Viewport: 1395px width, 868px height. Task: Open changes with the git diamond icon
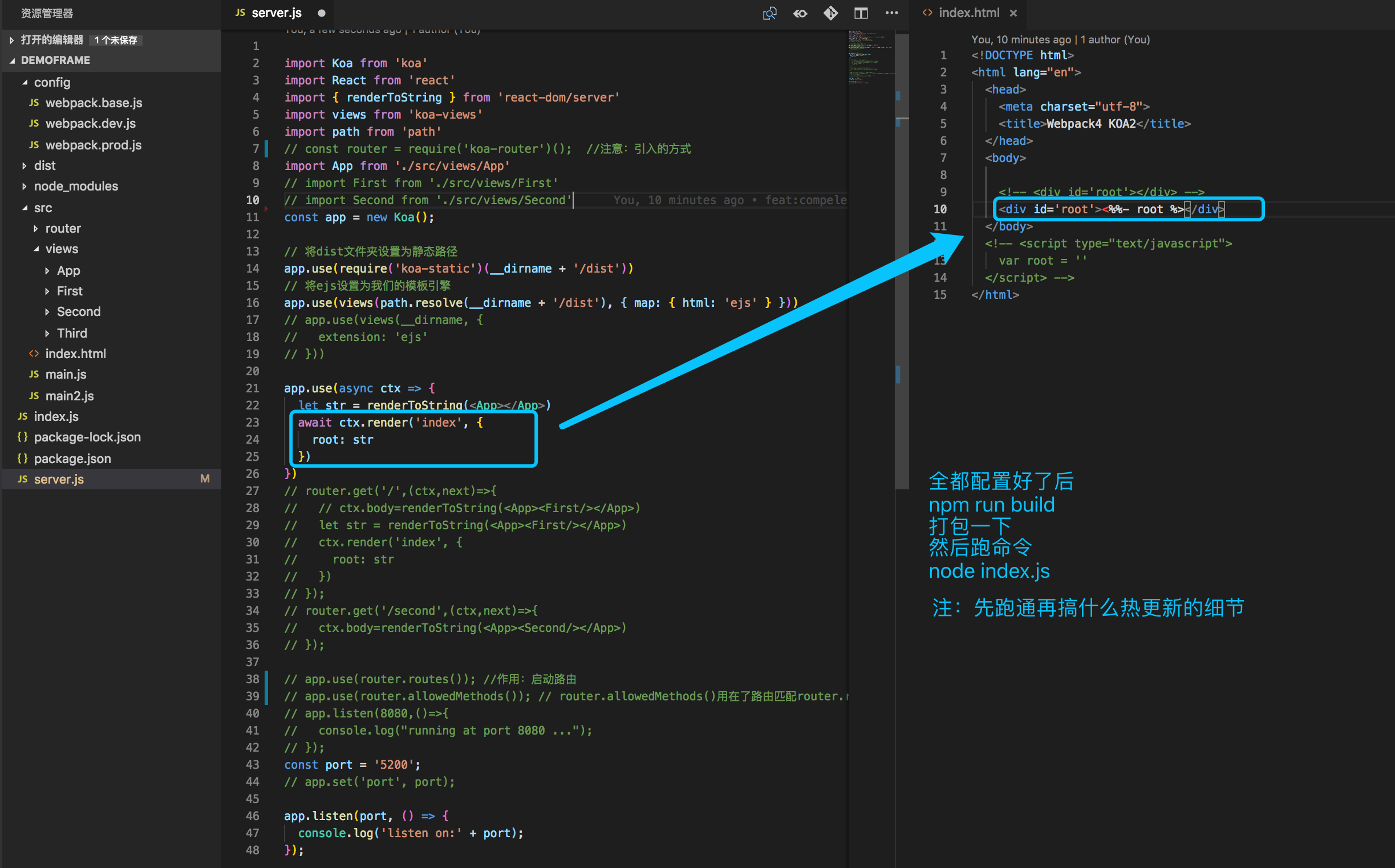click(830, 13)
